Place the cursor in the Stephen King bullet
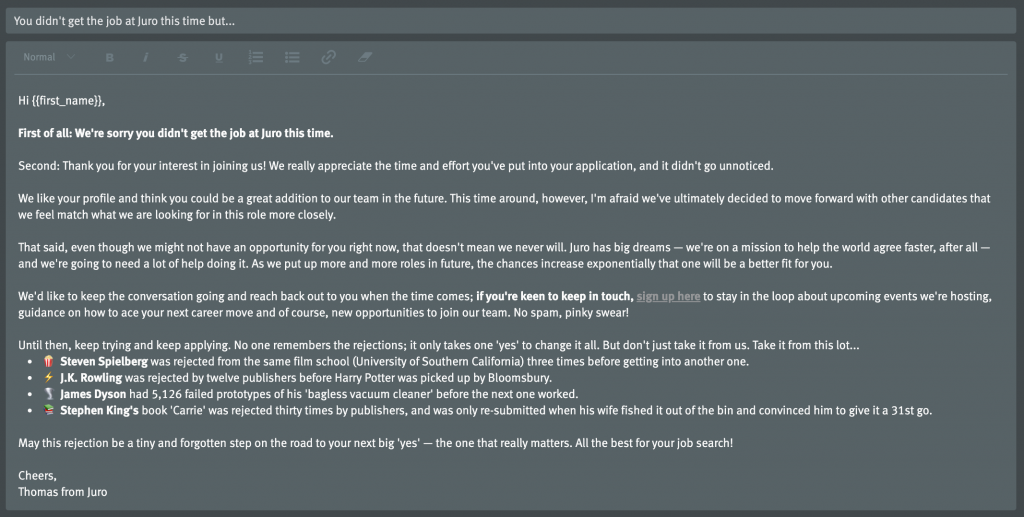This screenshot has width=1024, height=517. click(x=496, y=411)
